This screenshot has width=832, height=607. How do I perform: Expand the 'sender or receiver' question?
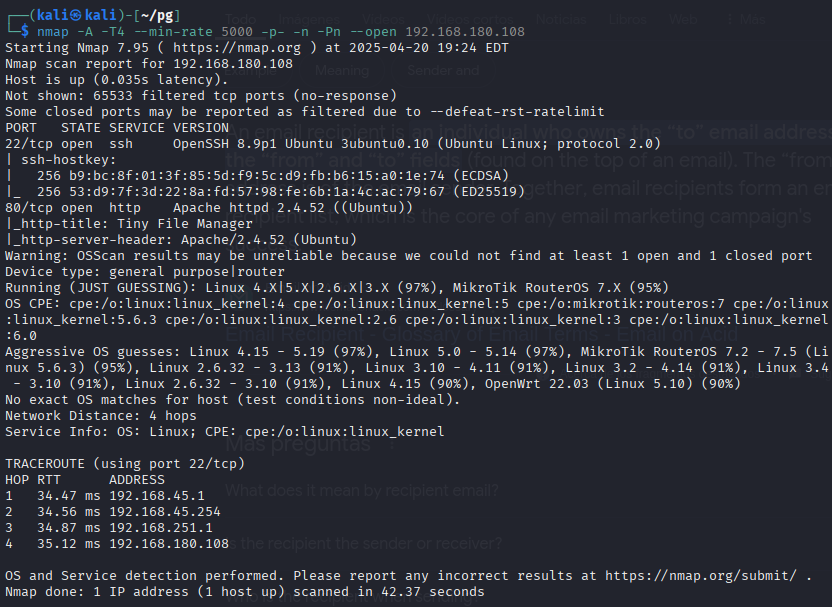pos(363,543)
